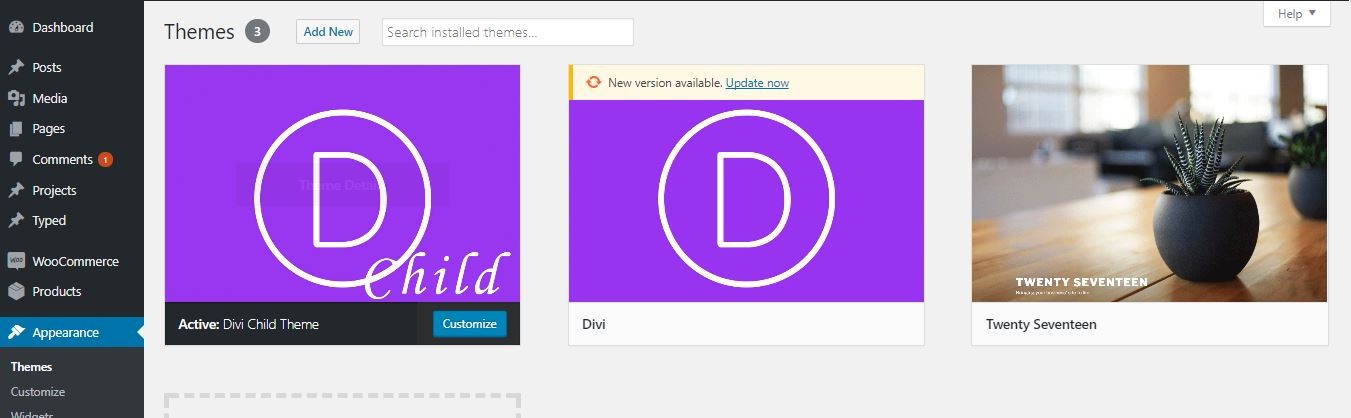Open Projects menu item
Screen dimensions: 1351x418
[72, 190]
